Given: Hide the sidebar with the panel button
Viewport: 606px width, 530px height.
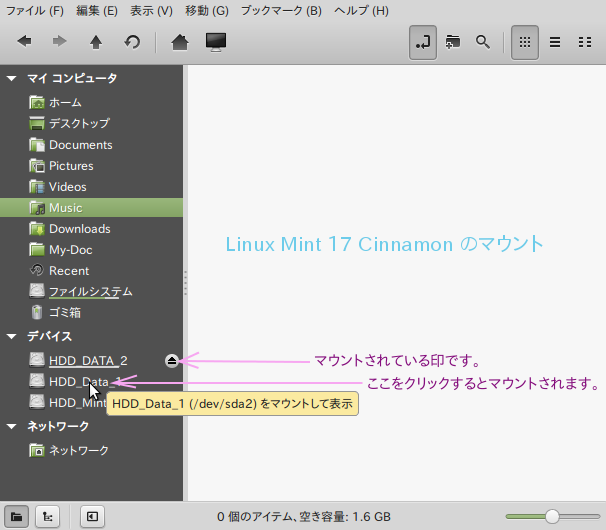Looking at the screenshot, I should pyautogui.click(x=92, y=516).
